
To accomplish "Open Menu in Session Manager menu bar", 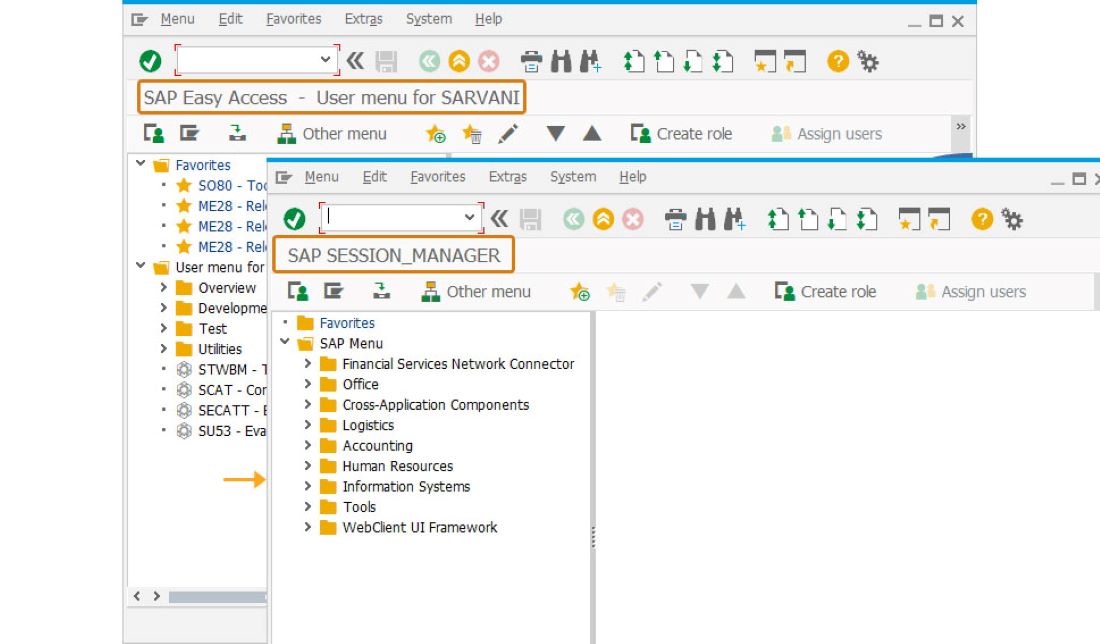I will pos(321,177).
